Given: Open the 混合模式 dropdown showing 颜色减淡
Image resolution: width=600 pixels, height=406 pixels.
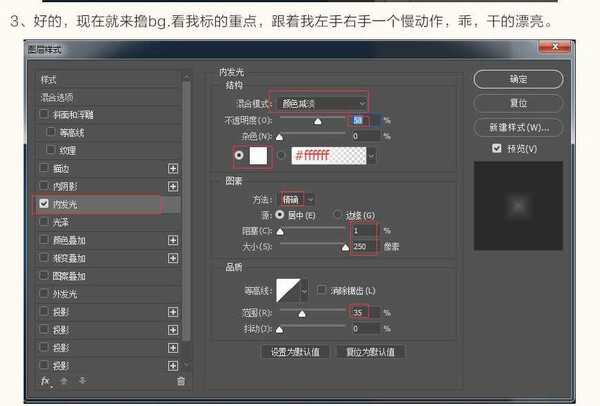Looking at the screenshot, I should click(324, 102).
